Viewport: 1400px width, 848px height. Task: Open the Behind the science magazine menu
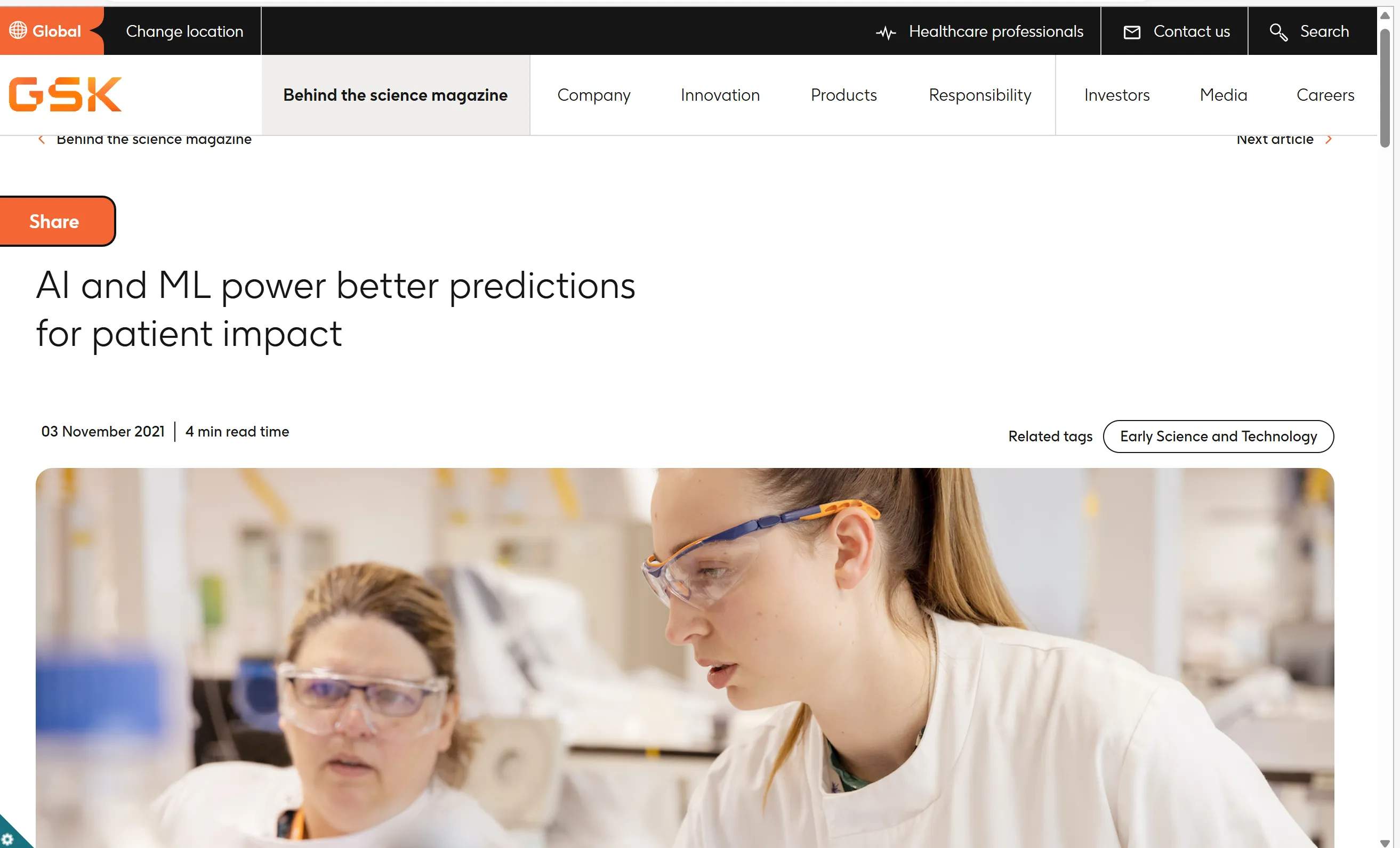[x=396, y=95]
